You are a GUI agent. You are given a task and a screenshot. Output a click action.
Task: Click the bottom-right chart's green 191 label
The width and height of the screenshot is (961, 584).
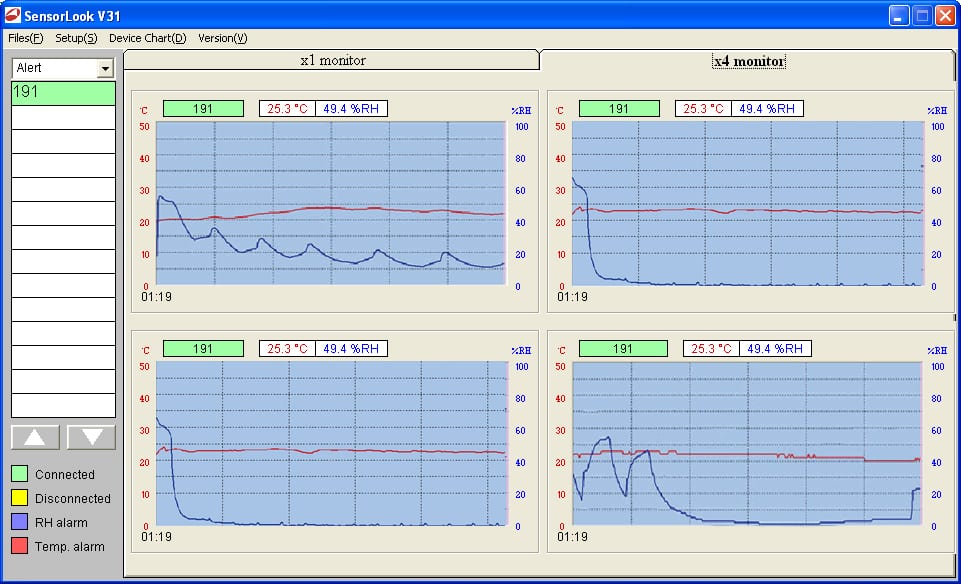pyautogui.click(x=623, y=348)
